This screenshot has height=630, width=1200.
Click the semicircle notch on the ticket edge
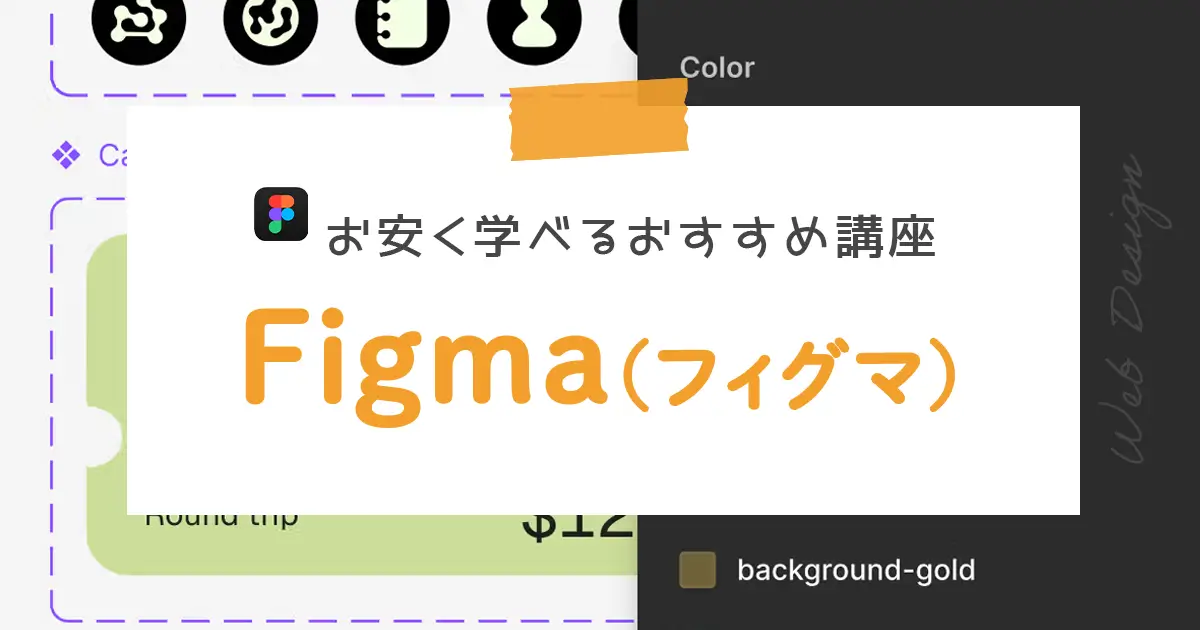[x=104, y=438]
